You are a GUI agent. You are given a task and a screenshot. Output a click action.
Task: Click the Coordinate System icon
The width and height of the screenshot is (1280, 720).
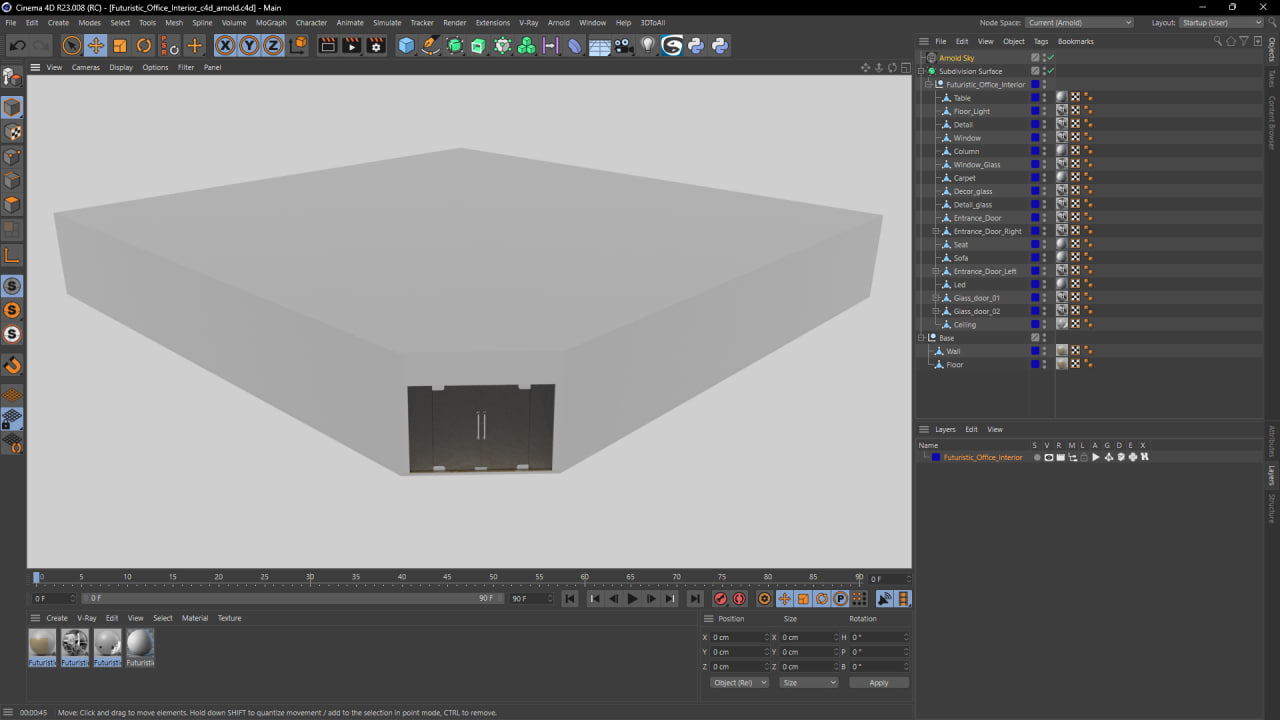pyautogui.click(x=298, y=45)
